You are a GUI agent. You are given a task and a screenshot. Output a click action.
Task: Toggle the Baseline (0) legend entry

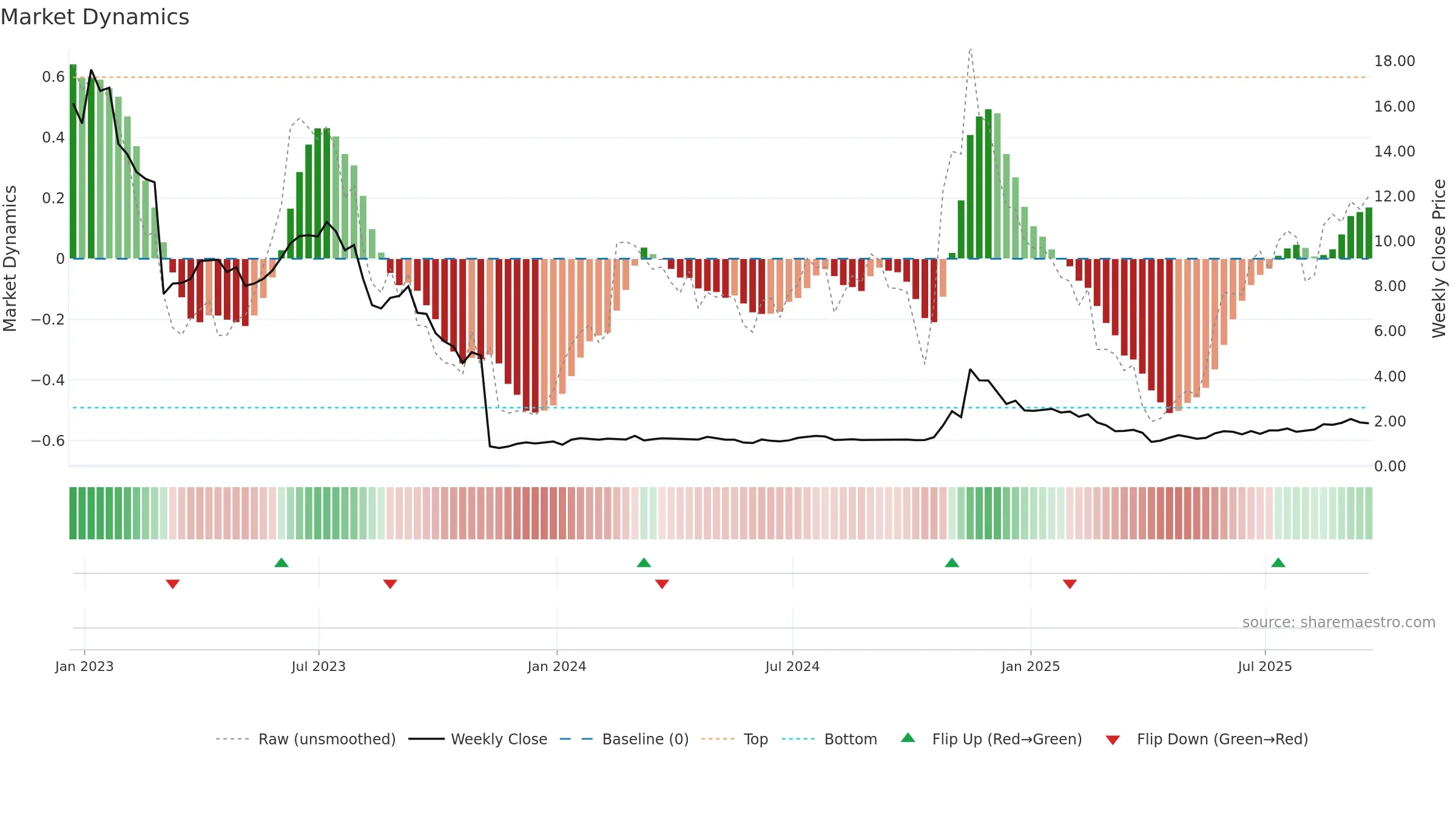point(624,739)
